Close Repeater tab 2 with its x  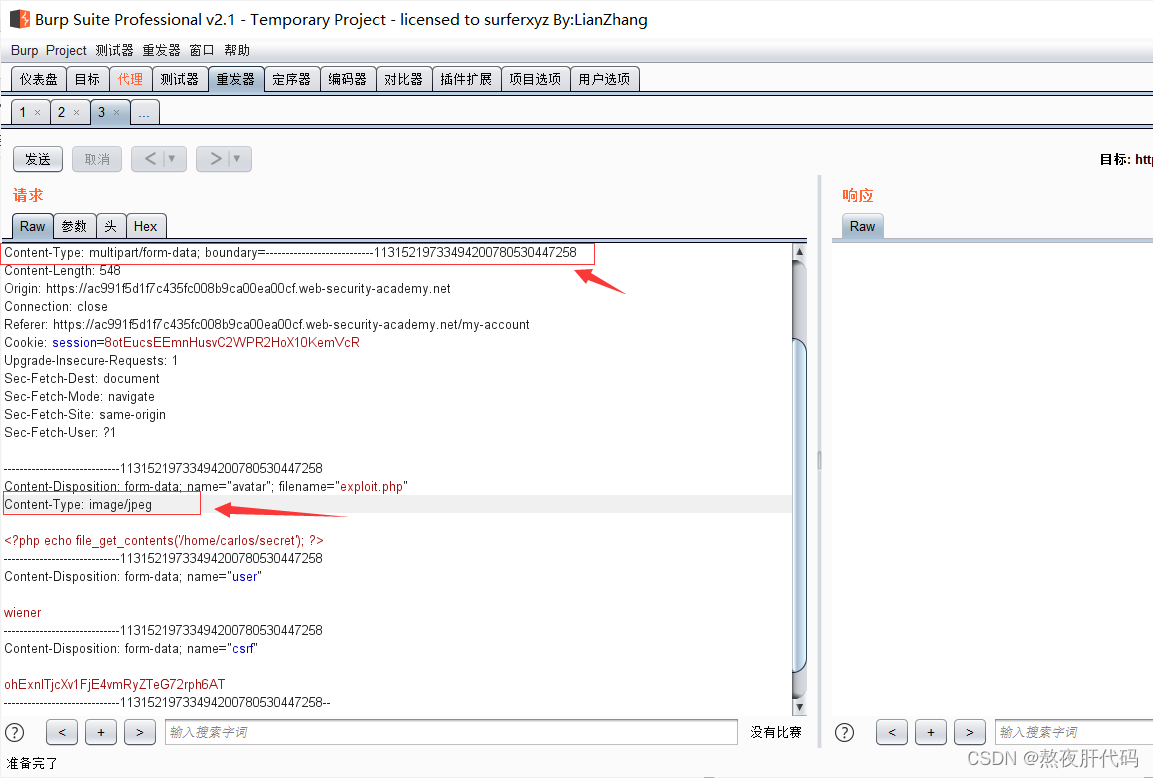76,113
